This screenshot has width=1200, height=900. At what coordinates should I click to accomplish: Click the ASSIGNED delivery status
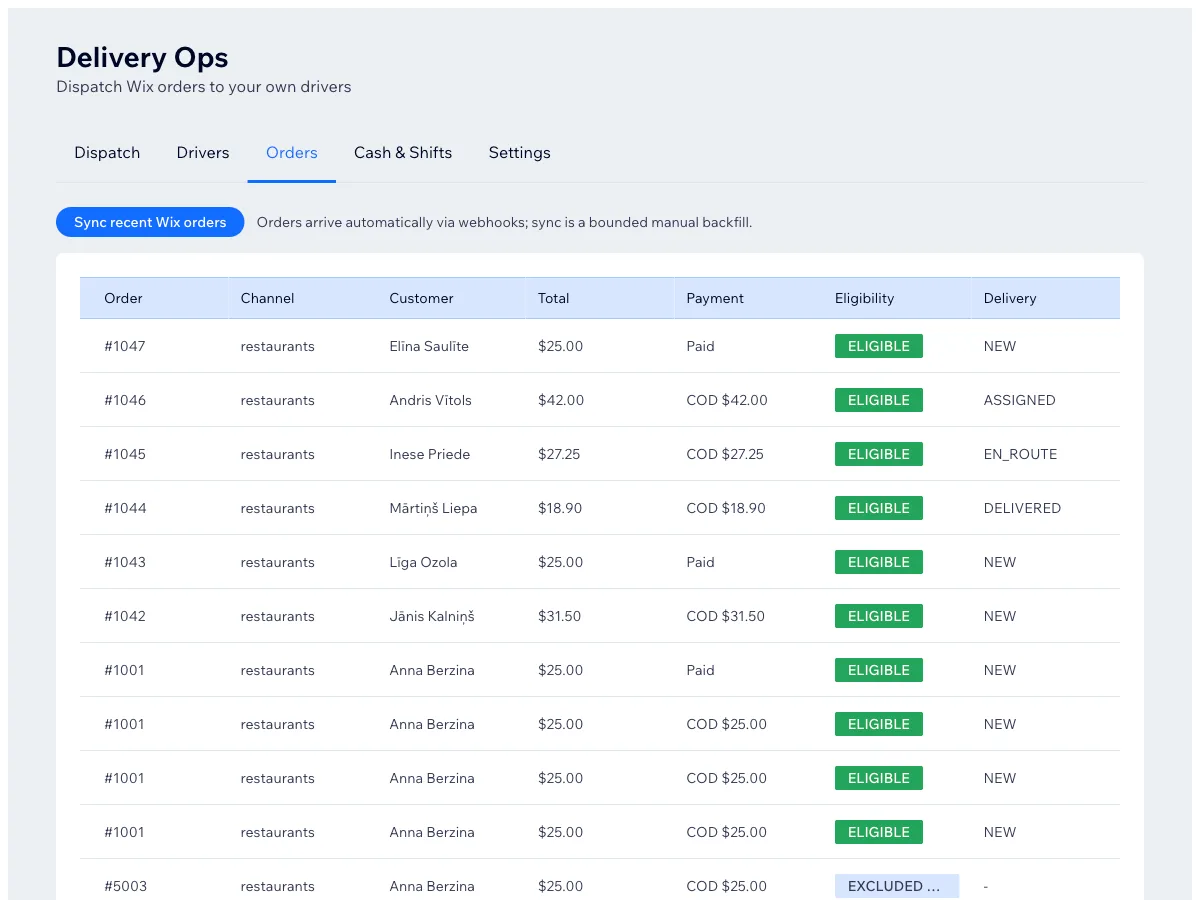pos(1019,400)
